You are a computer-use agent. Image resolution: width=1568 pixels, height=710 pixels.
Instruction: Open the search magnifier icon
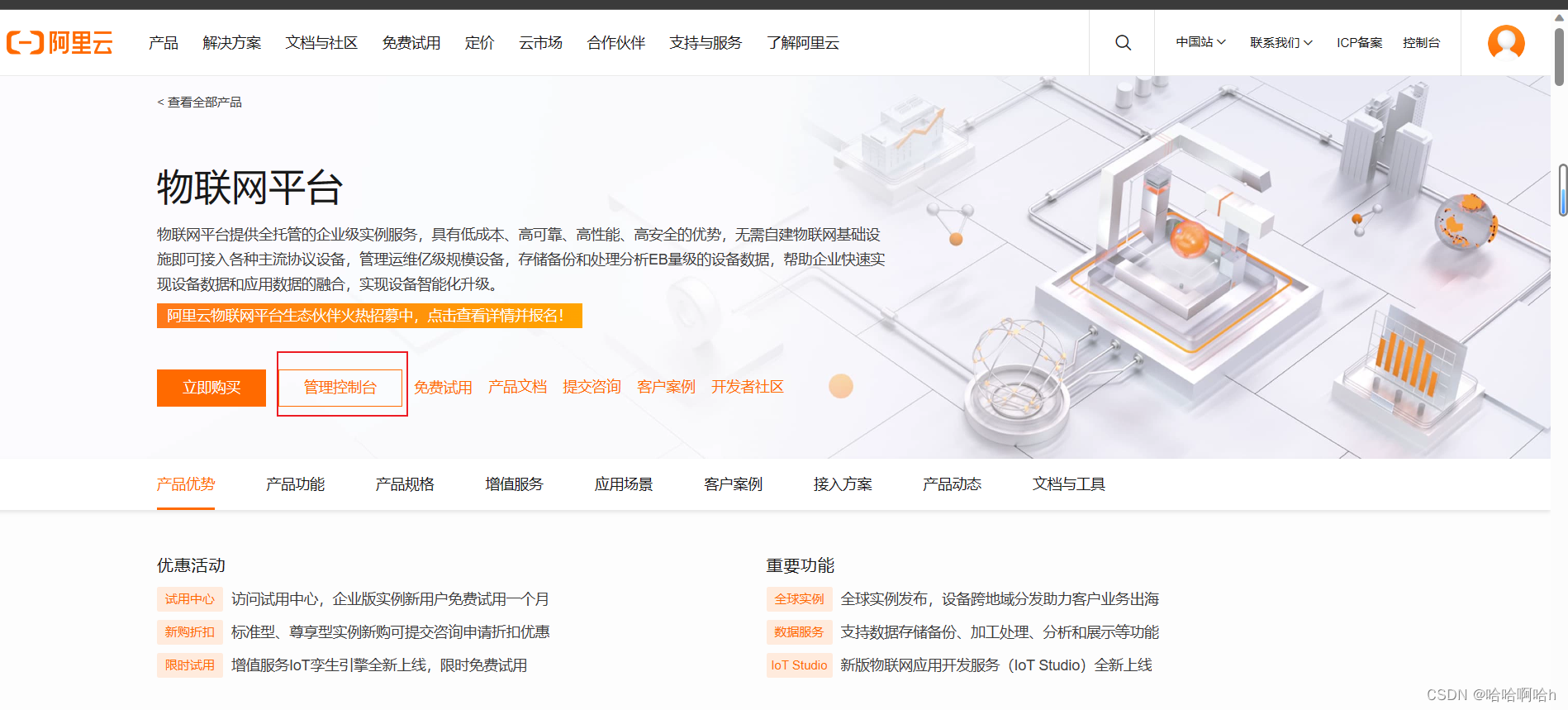[1123, 42]
